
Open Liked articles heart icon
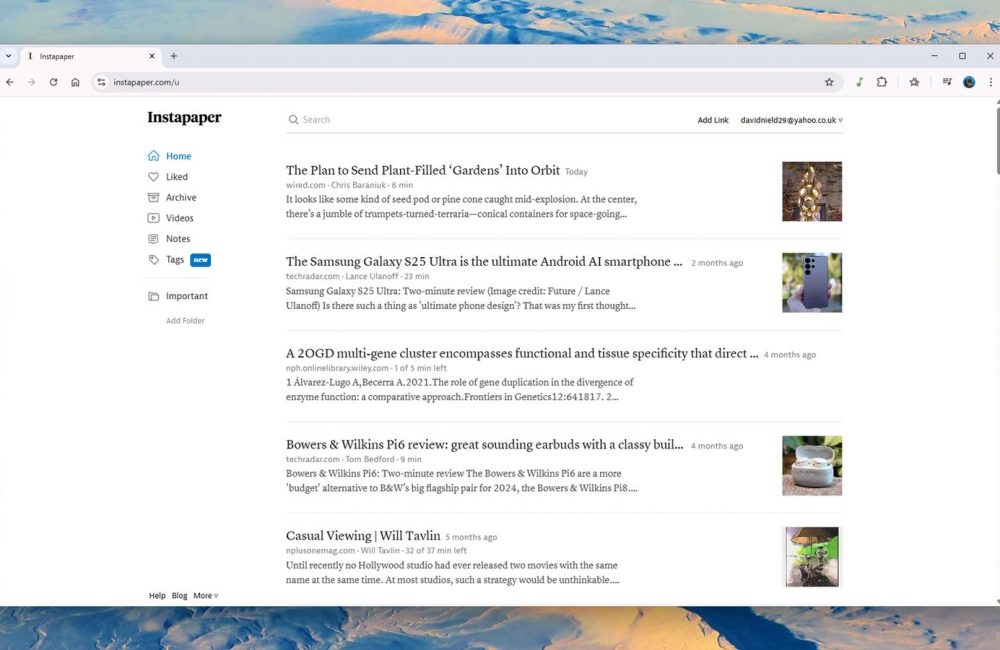[153, 177]
